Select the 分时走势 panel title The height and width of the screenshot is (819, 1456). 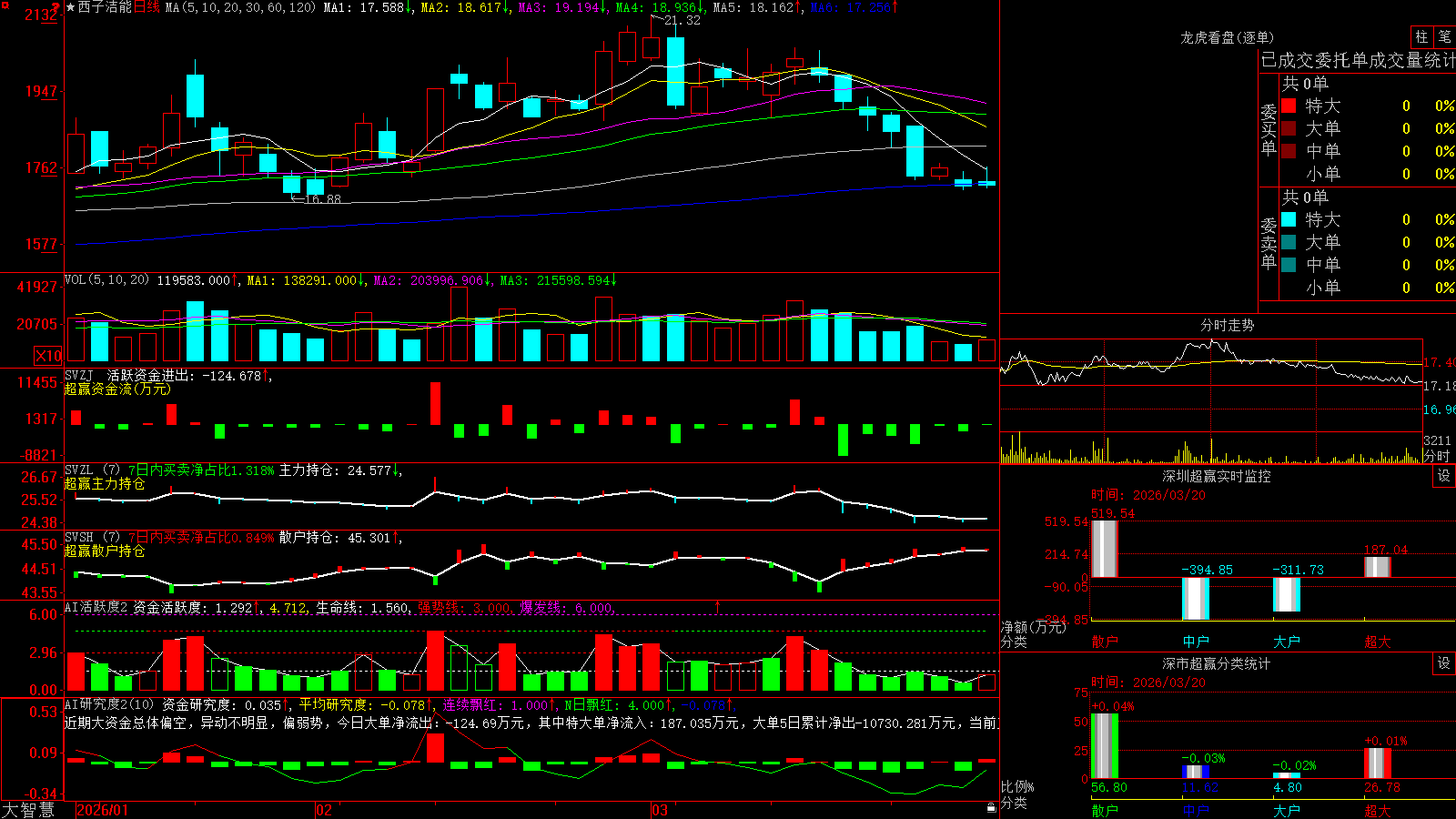[x=1228, y=325]
